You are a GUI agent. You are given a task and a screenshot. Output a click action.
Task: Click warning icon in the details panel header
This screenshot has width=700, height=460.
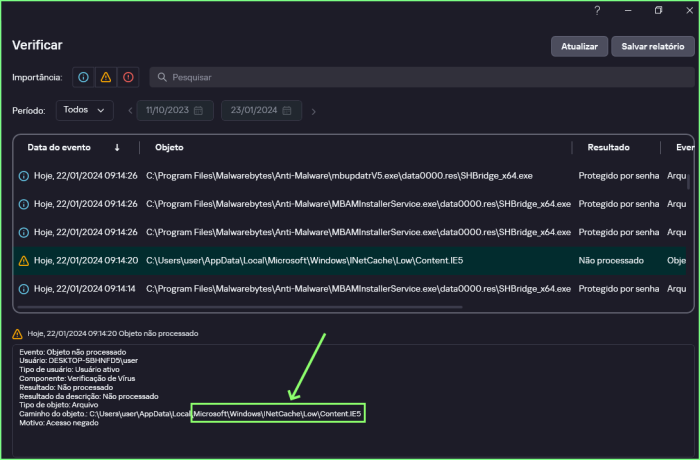18,334
